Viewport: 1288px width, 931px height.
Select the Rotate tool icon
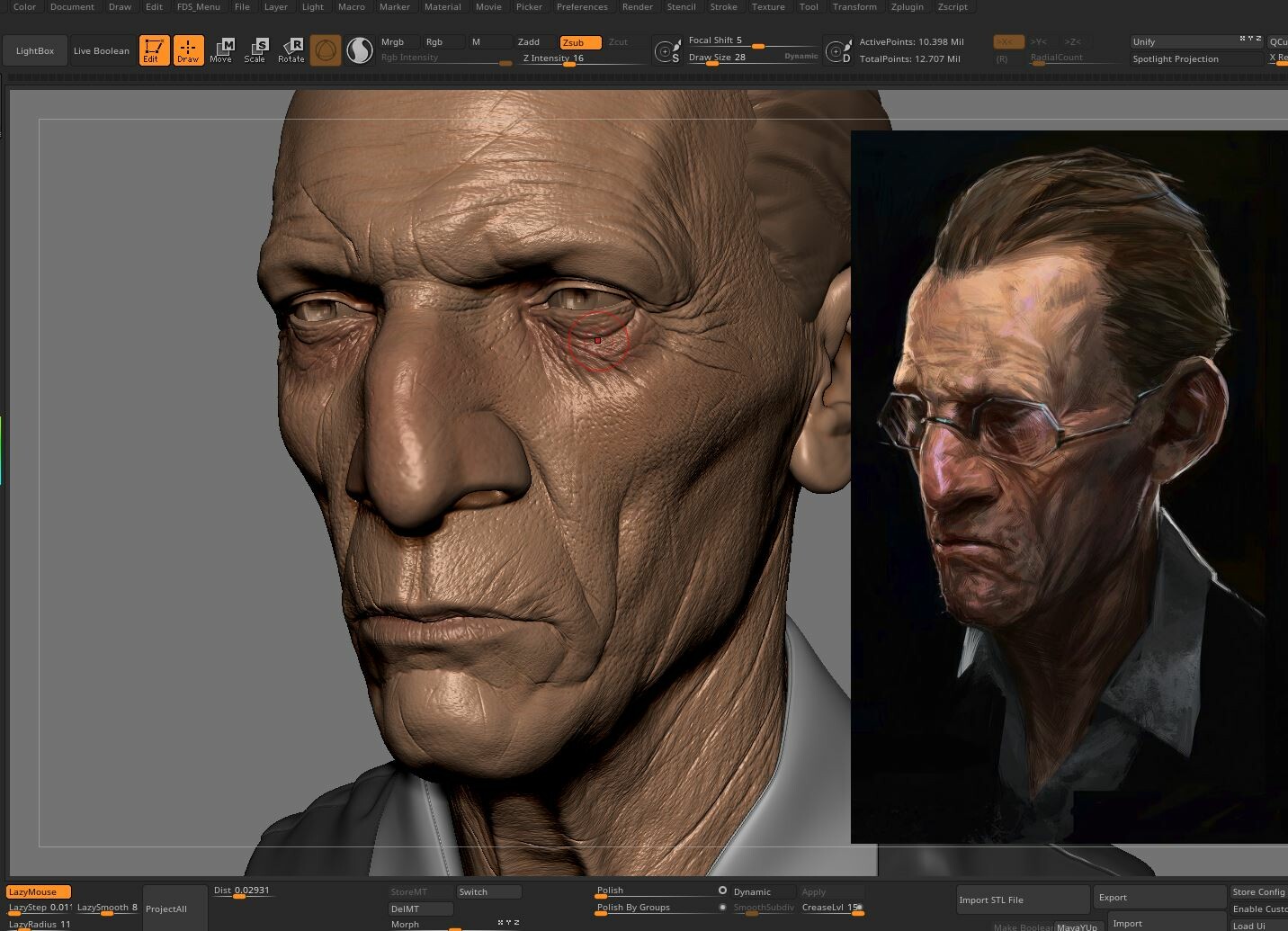click(291, 50)
